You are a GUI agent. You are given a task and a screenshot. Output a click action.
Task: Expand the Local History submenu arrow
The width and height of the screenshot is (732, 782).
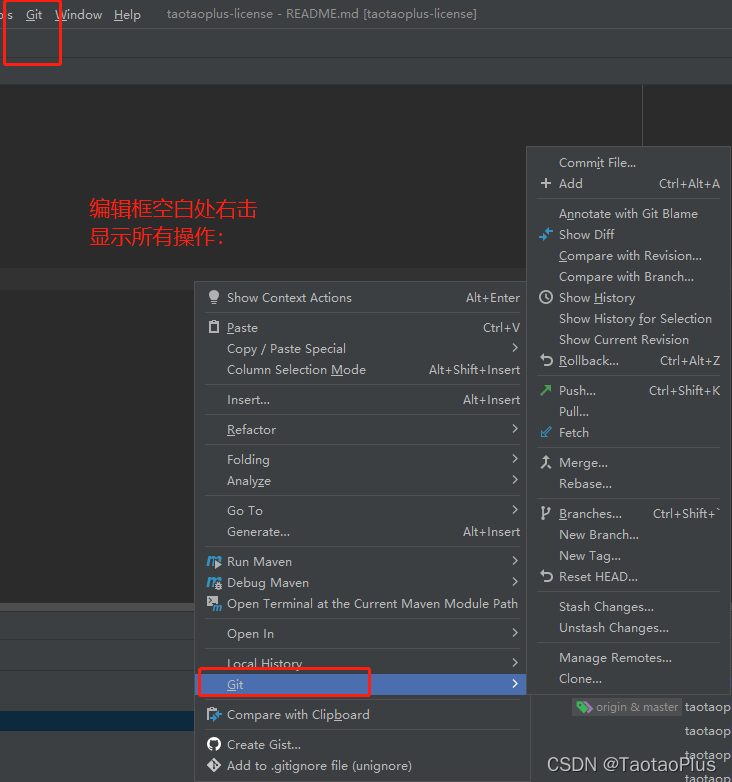(x=515, y=662)
